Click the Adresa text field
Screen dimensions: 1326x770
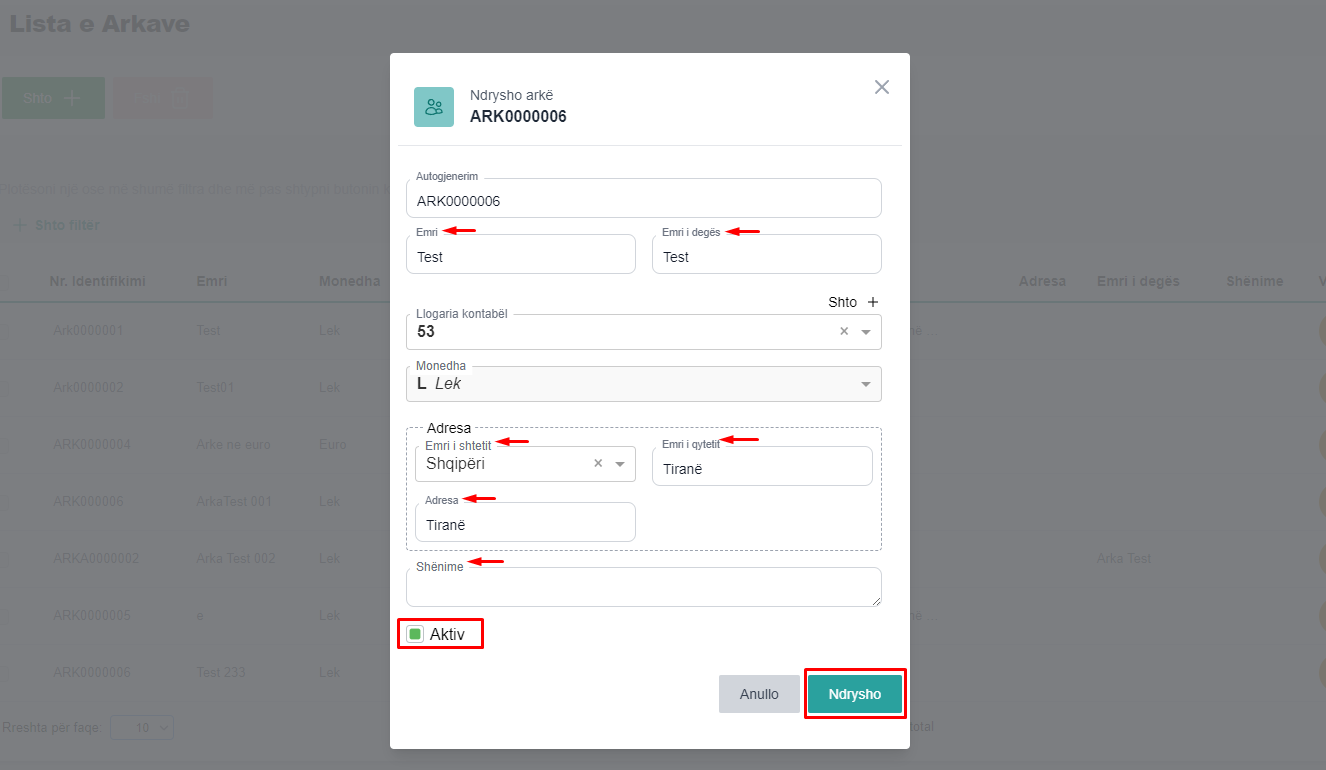(x=525, y=525)
